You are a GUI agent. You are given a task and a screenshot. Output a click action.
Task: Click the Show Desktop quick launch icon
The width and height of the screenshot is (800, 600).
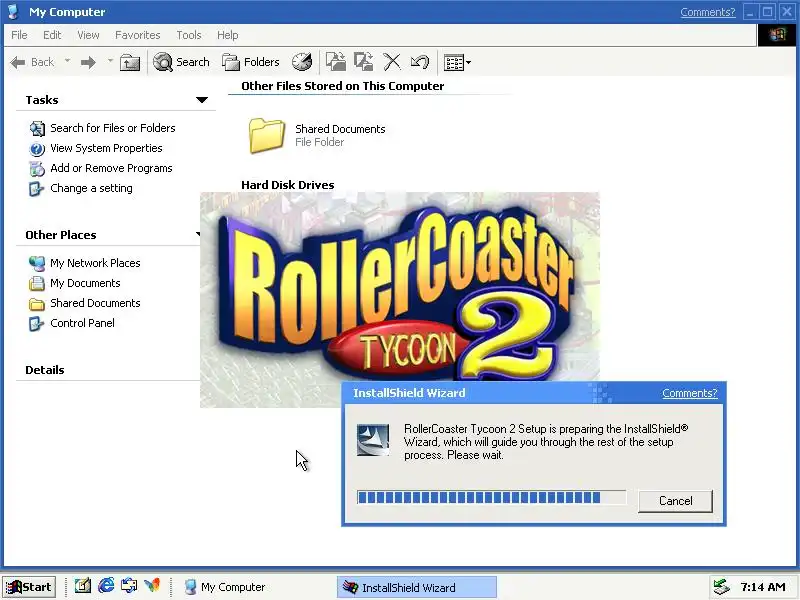click(x=129, y=586)
